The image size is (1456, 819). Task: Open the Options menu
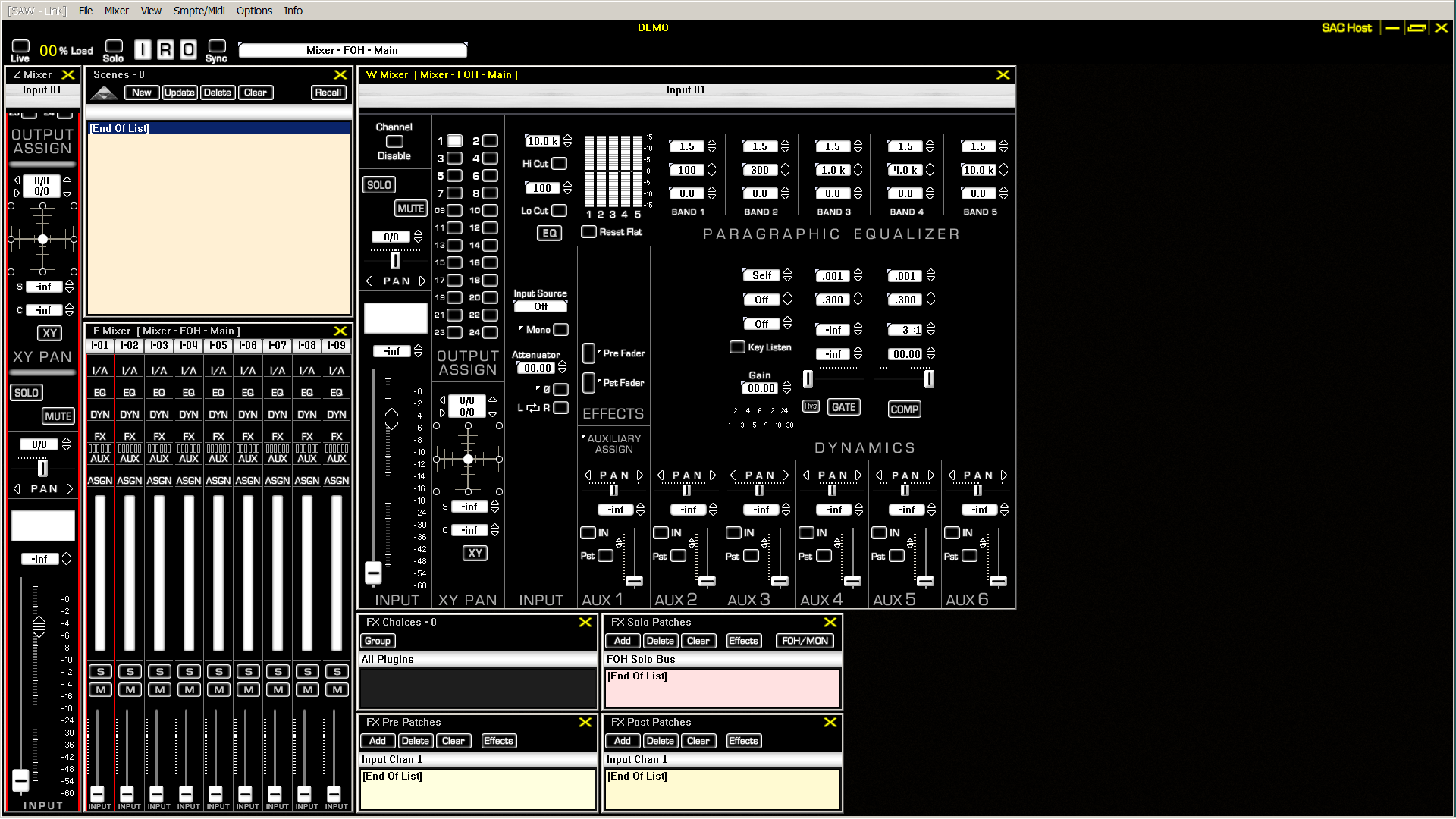point(253,11)
